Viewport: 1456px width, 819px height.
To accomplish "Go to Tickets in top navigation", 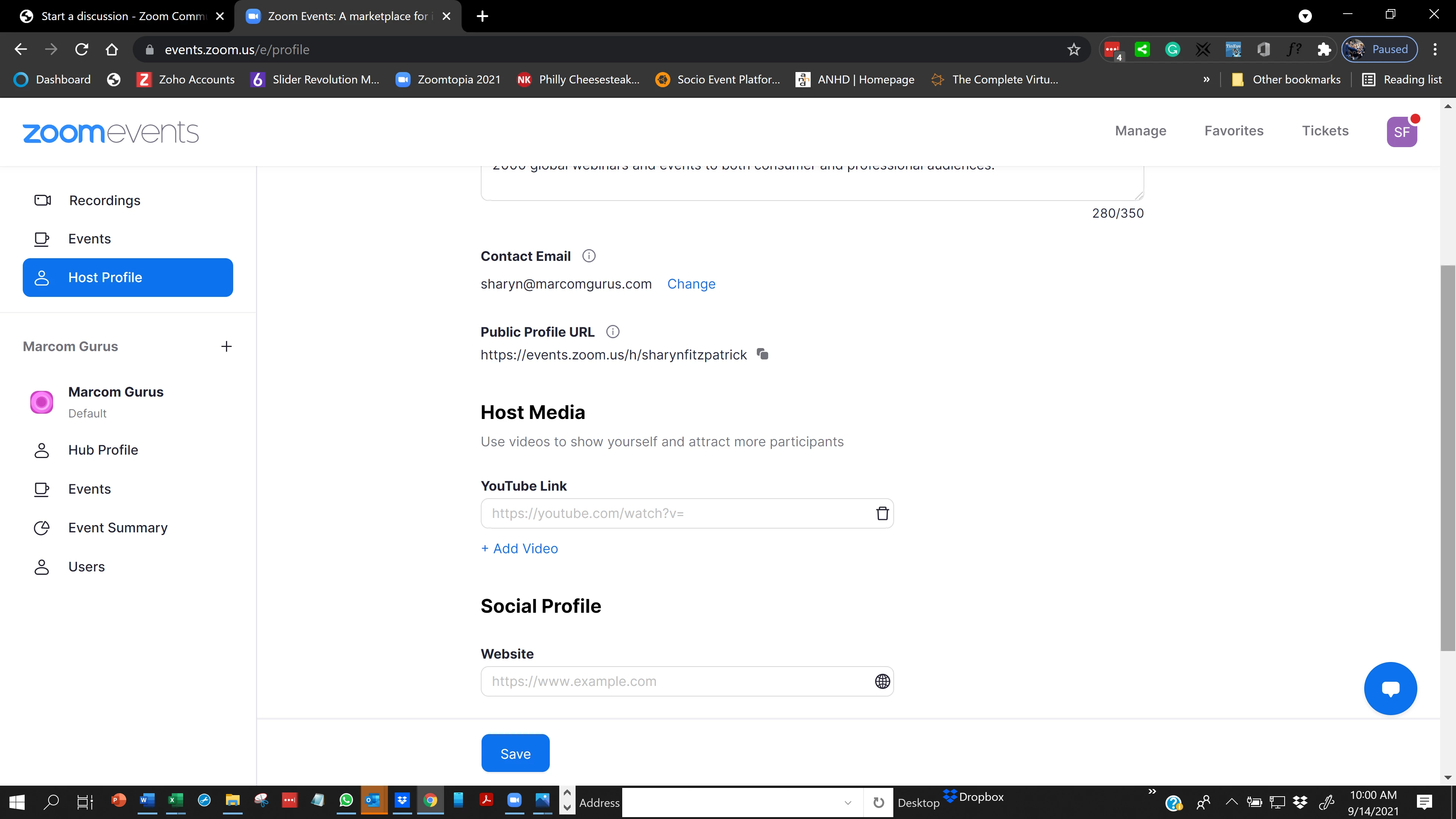I will coord(1325,131).
